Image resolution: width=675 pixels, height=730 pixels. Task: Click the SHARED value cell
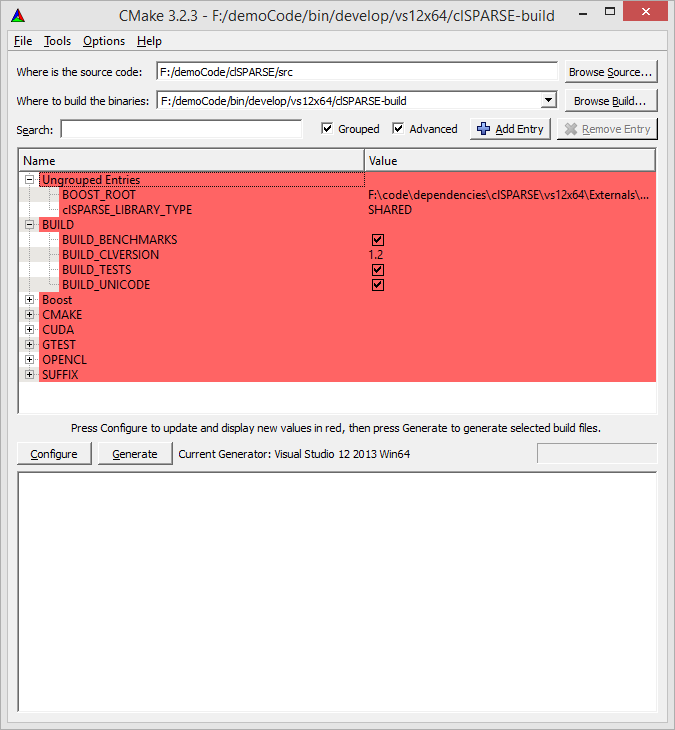(x=390, y=210)
